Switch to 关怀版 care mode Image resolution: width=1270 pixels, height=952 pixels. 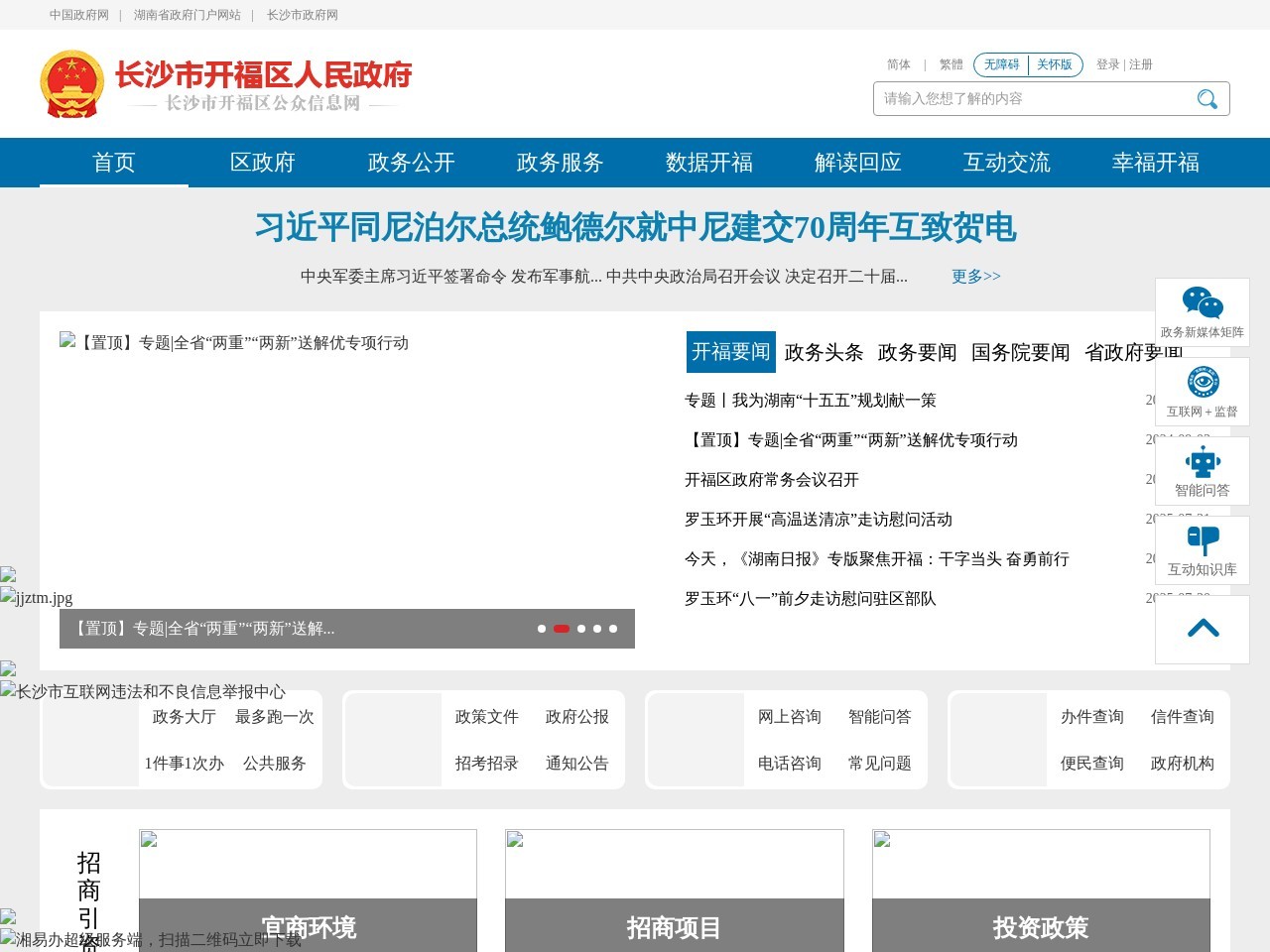[1054, 64]
